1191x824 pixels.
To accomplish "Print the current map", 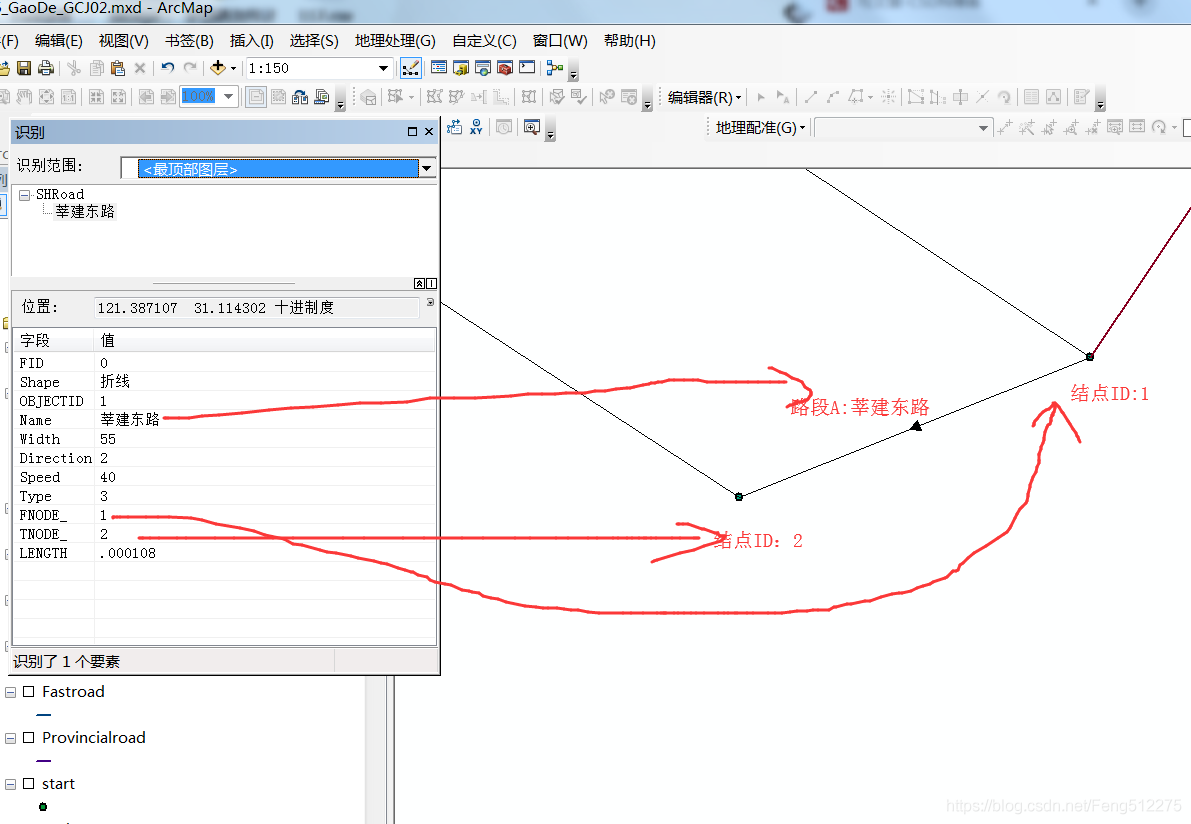I will click(x=46, y=67).
